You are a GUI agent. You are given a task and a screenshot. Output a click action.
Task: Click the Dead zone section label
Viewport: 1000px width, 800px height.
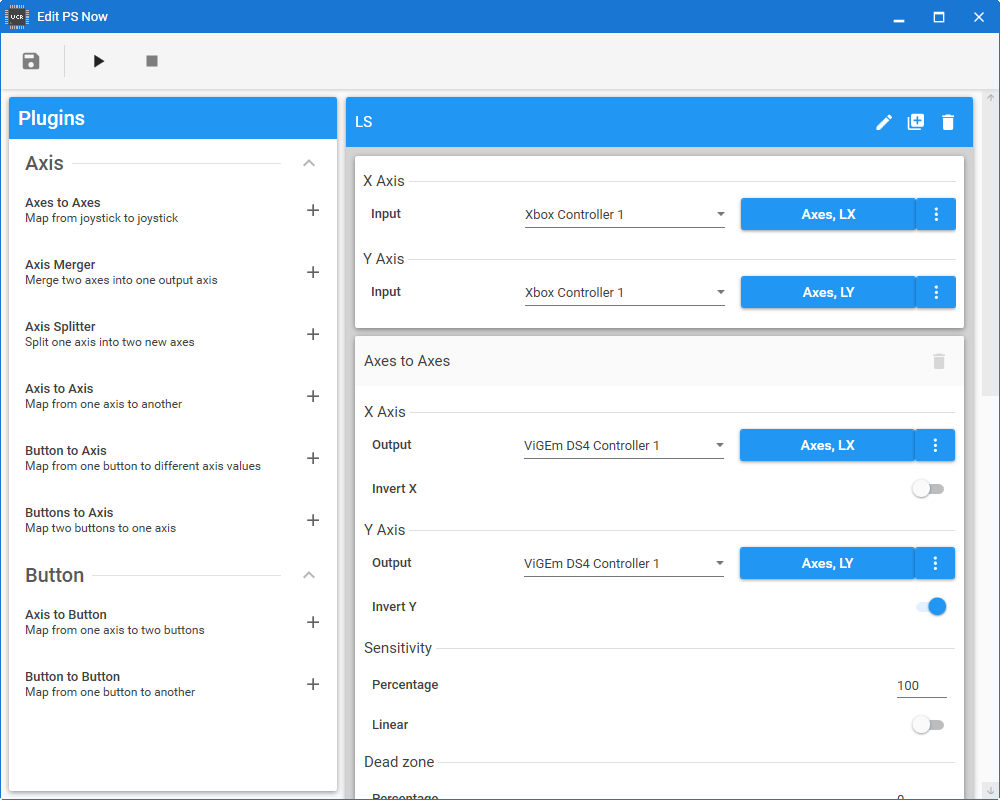(x=399, y=762)
